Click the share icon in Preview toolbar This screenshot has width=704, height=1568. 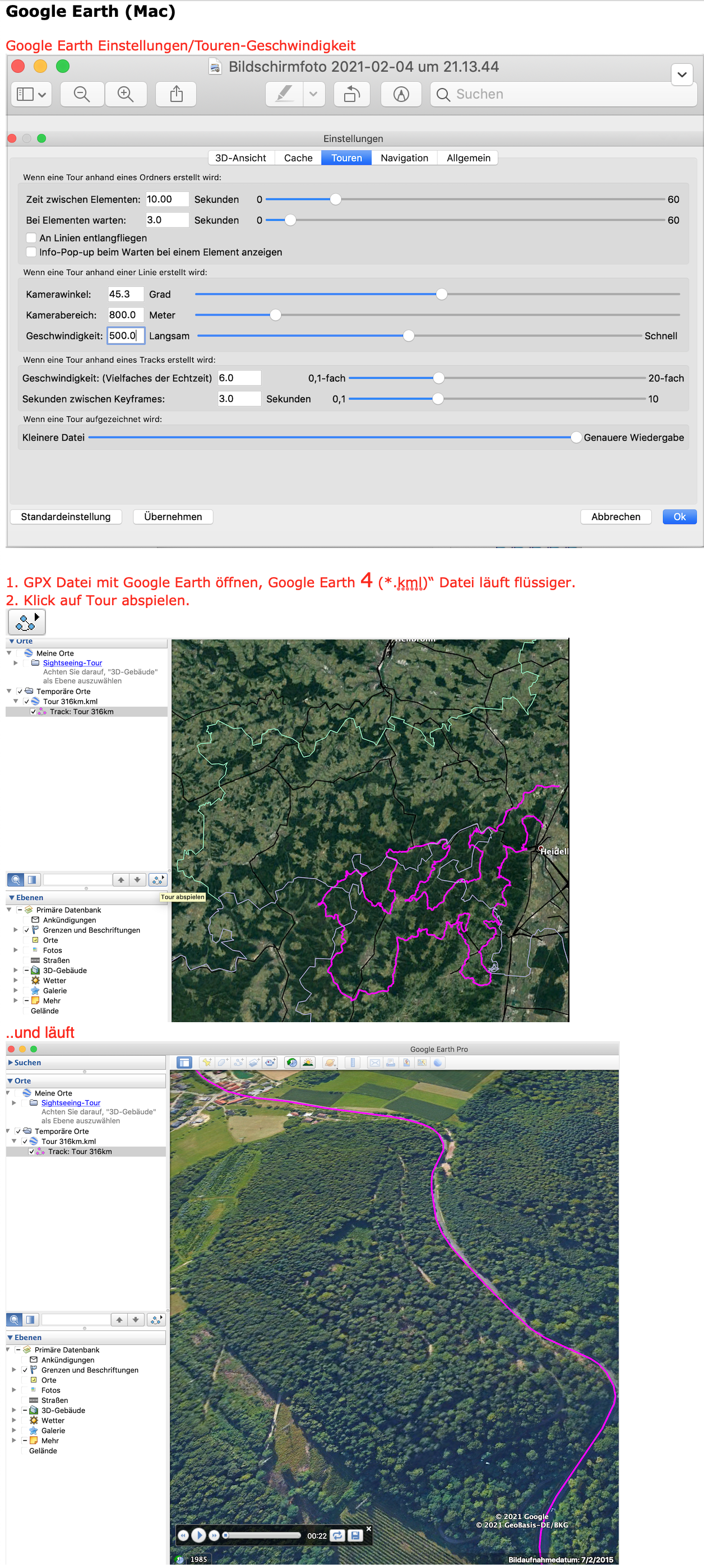(176, 94)
